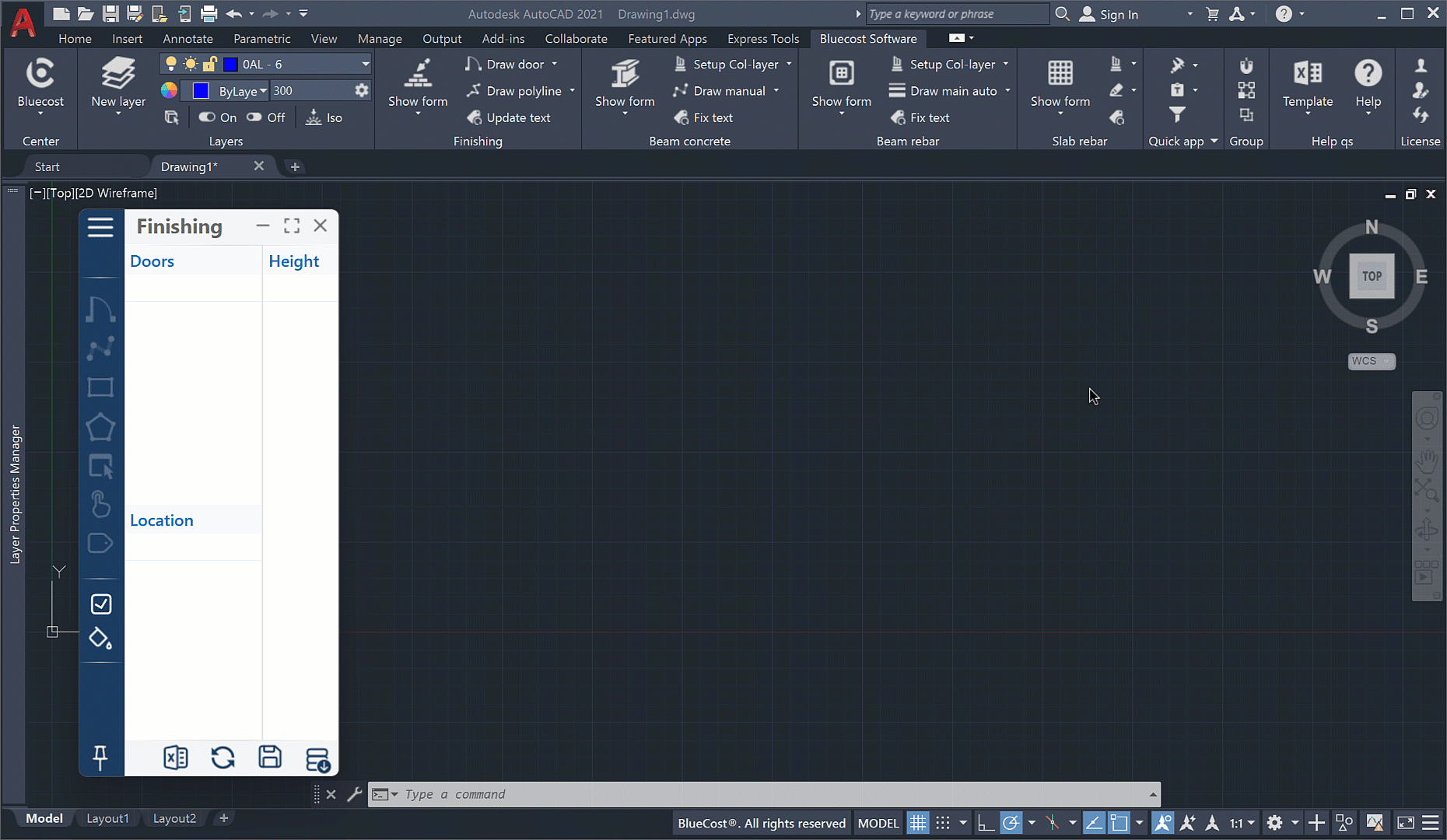
Task: Open the hamburger menu in Finishing panel
Action: coord(100,227)
